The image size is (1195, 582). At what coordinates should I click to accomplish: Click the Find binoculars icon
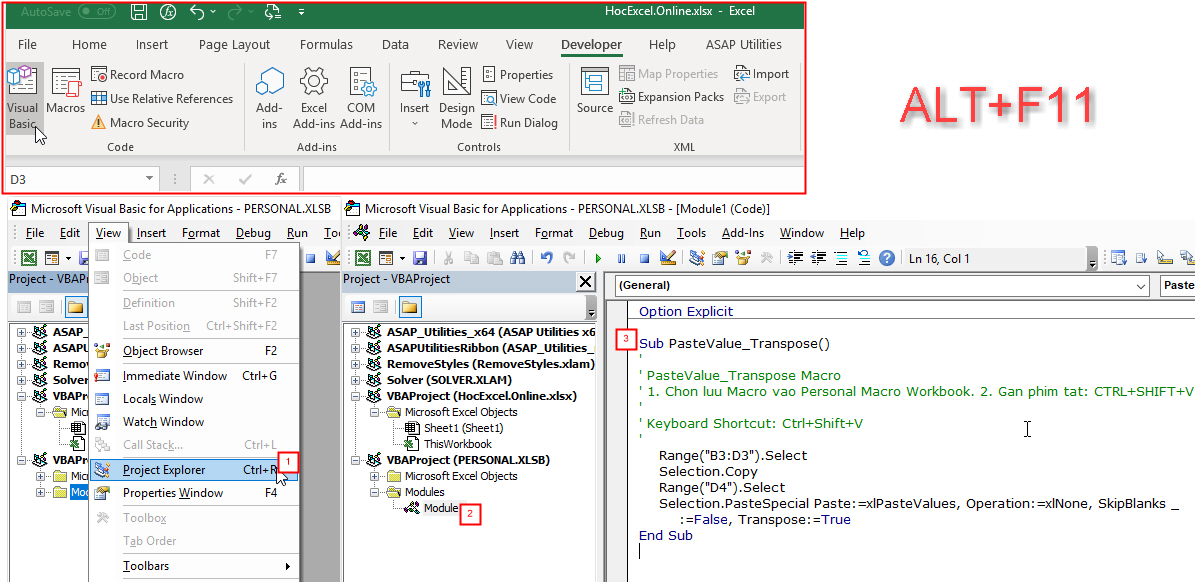[x=517, y=258]
